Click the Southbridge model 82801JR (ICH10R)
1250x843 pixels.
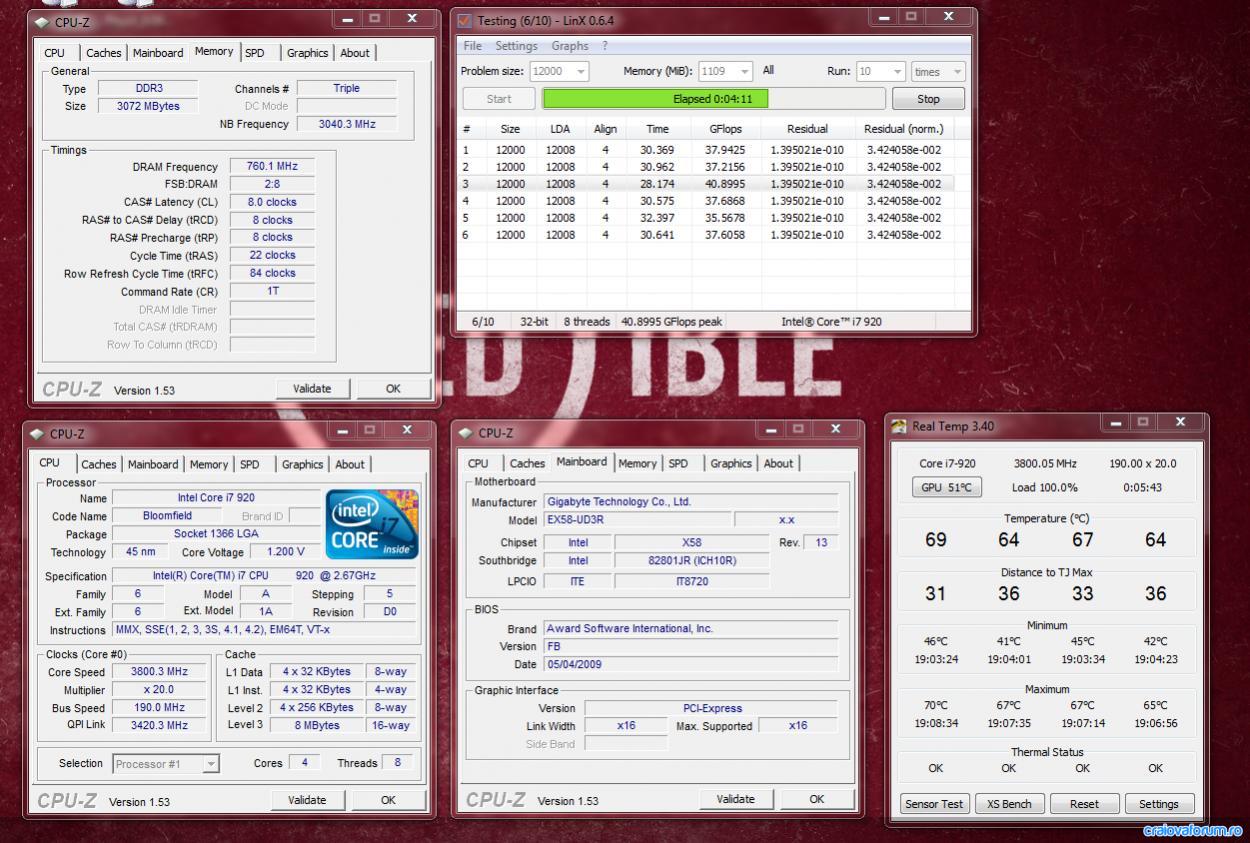pos(691,561)
